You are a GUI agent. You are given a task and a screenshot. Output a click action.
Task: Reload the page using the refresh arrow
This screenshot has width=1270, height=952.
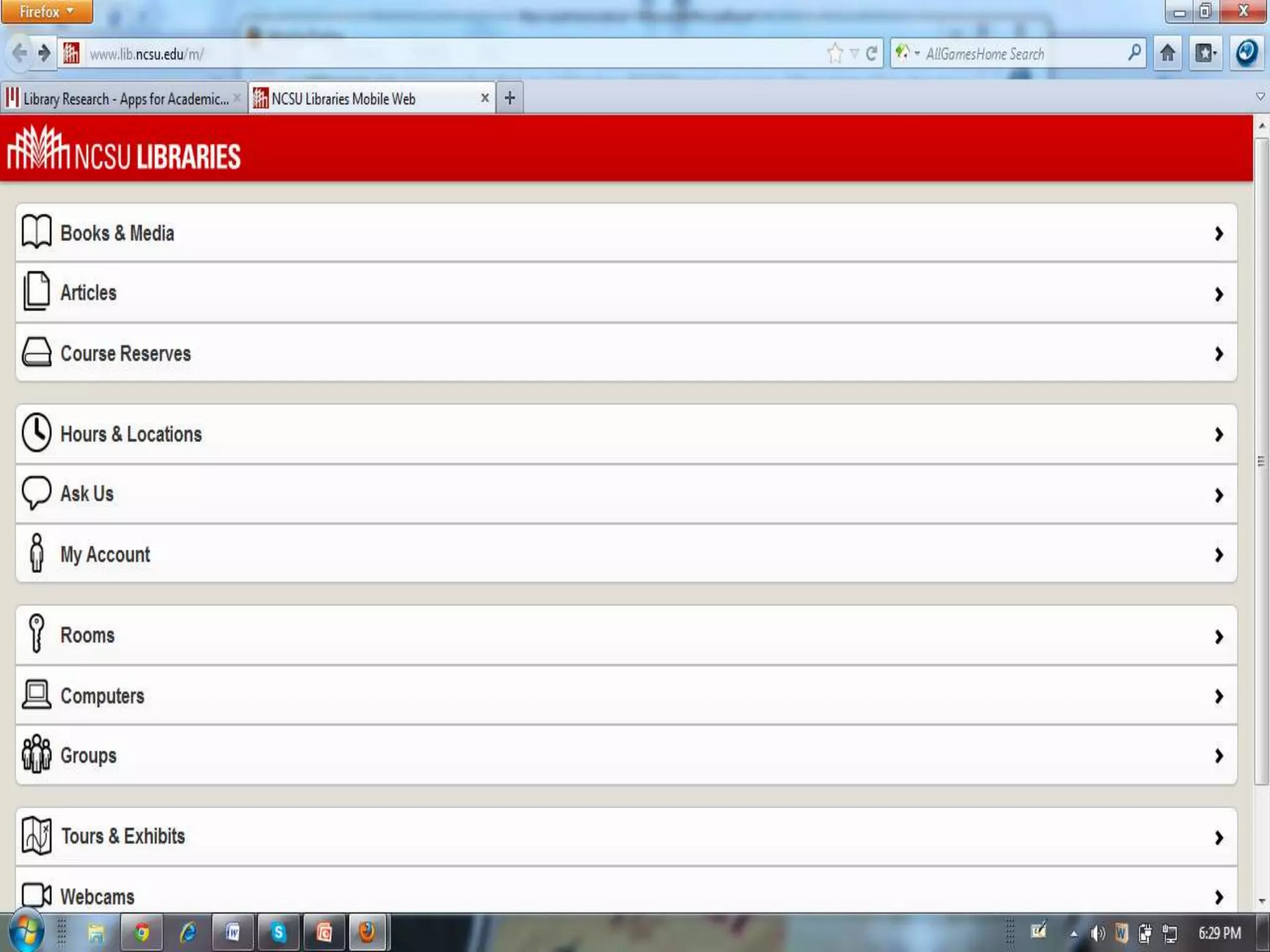871,54
